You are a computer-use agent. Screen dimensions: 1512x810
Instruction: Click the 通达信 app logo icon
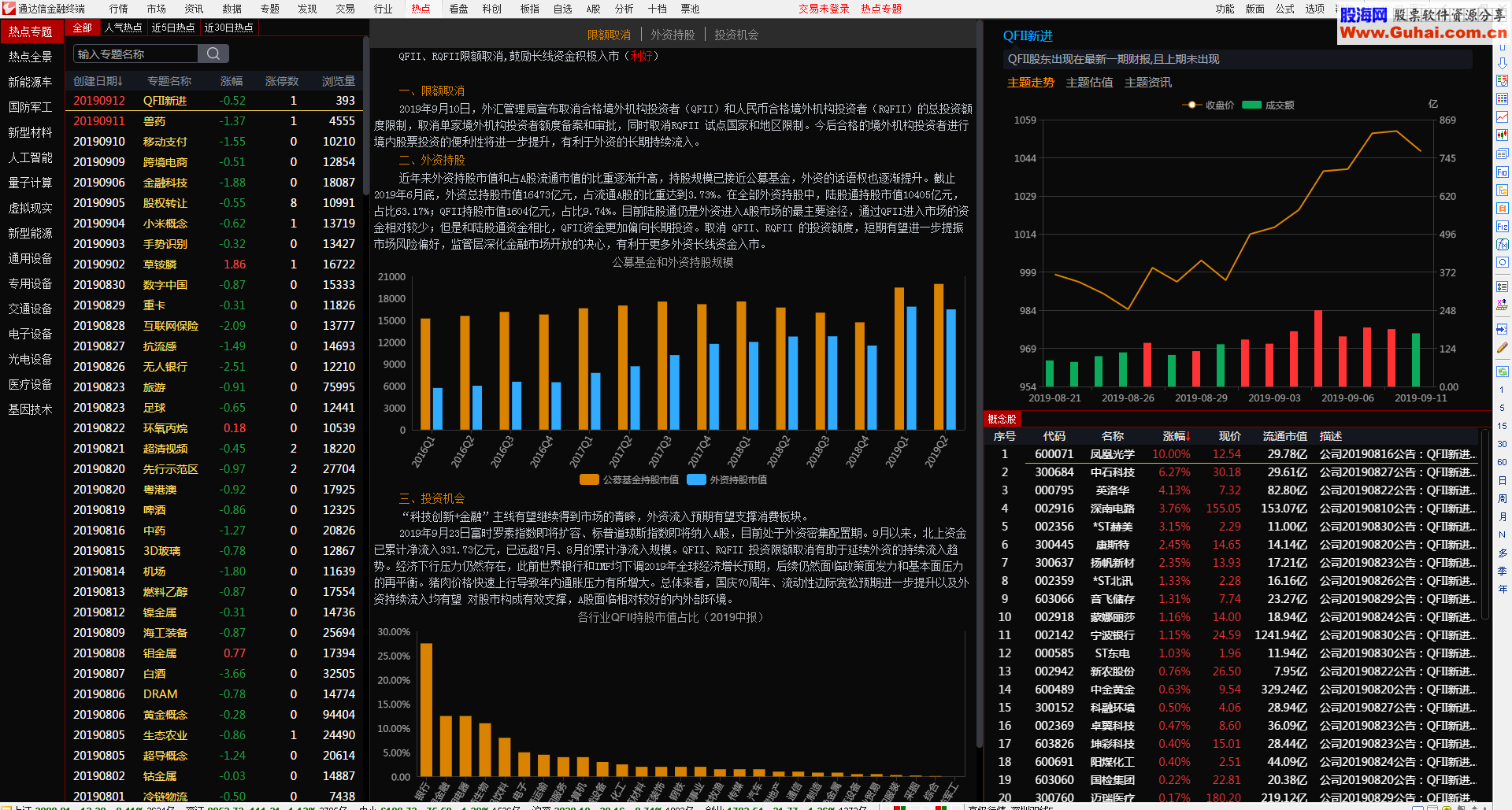pyautogui.click(x=9, y=9)
